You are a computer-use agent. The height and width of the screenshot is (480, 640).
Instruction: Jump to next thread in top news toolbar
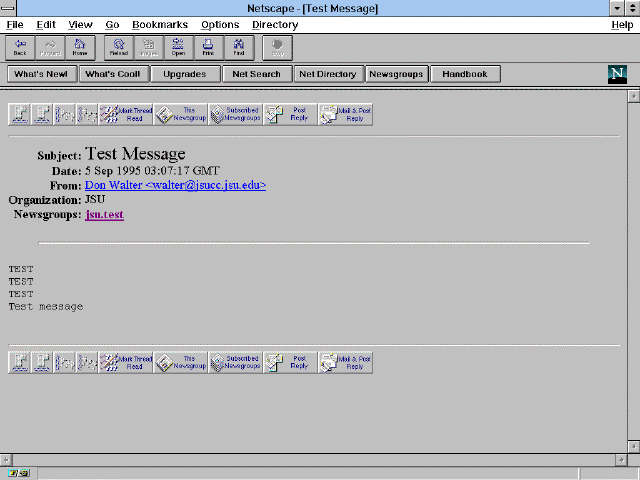87,114
